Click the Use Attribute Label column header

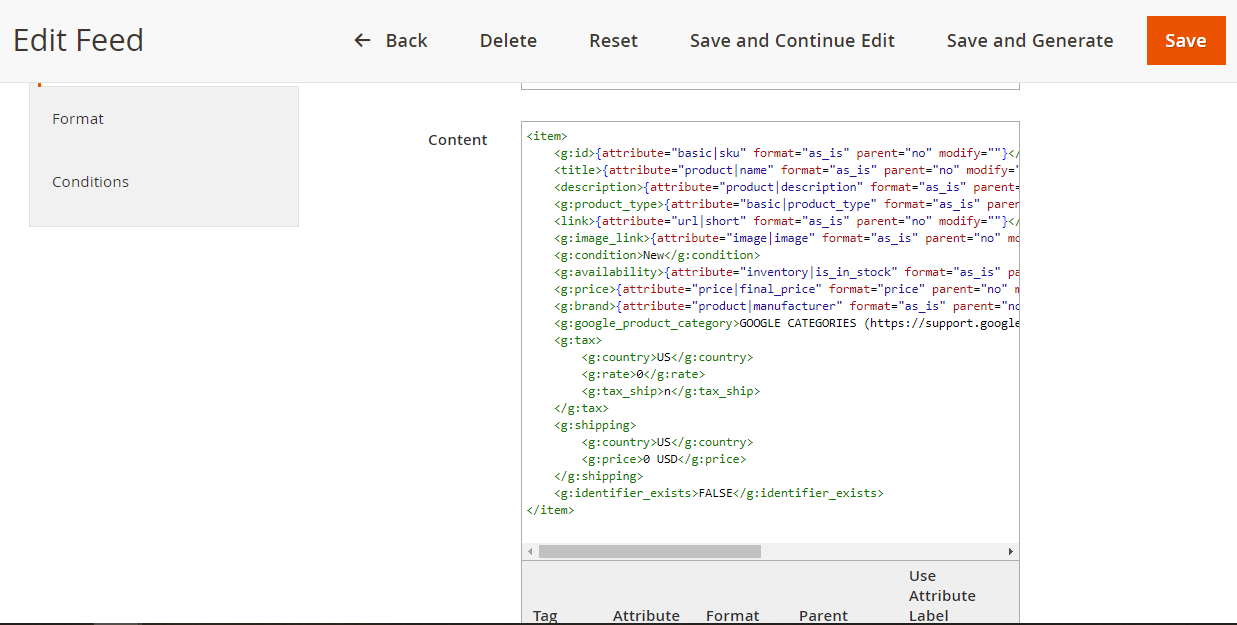(941, 595)
